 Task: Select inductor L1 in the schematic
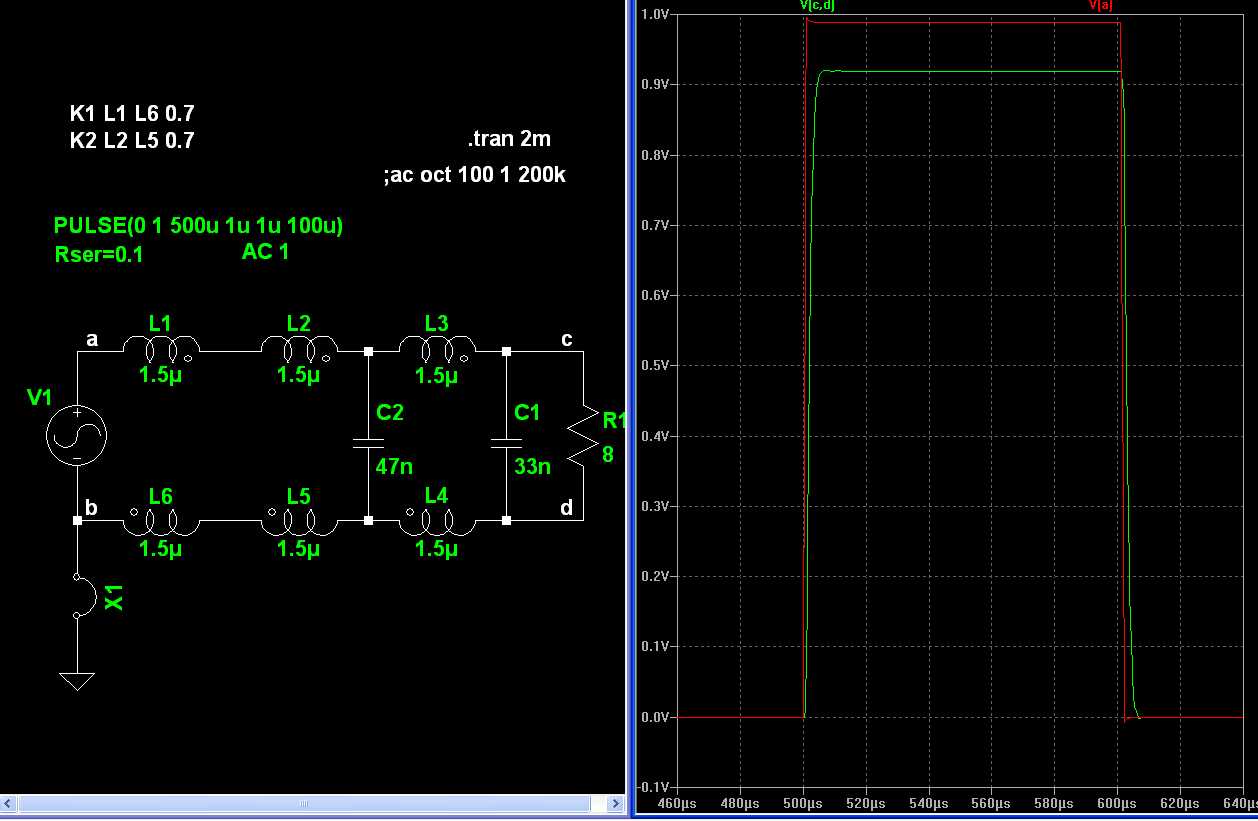coord(160,349)
